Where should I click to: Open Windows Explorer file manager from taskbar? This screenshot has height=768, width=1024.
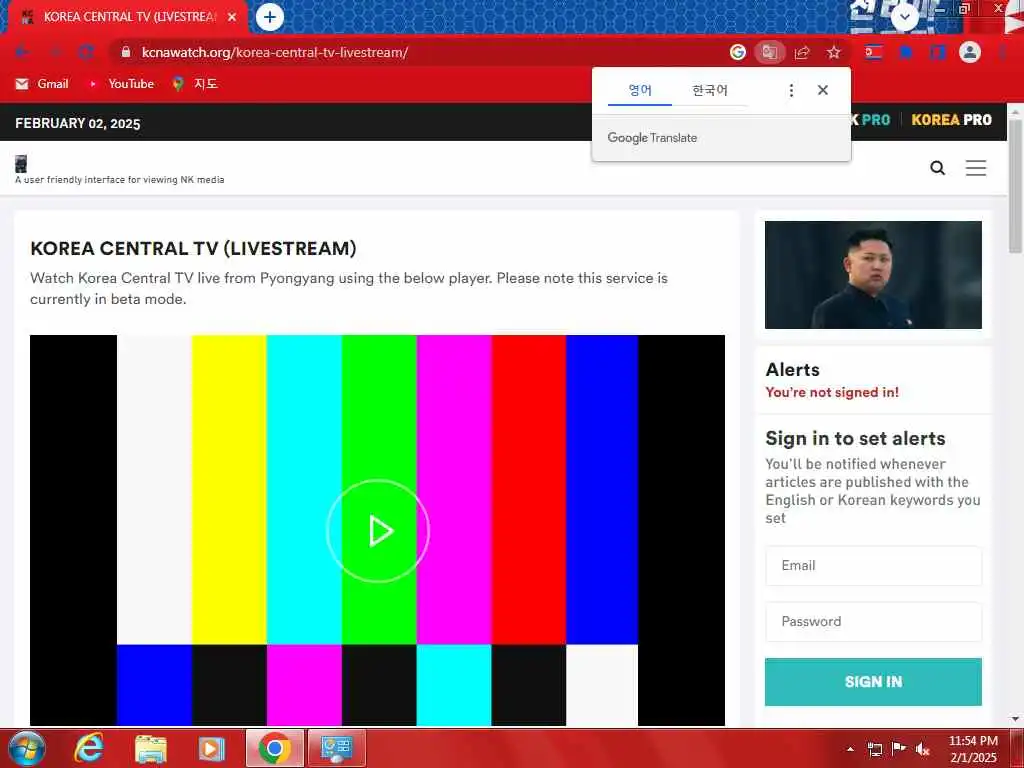(x=151, y=749)
